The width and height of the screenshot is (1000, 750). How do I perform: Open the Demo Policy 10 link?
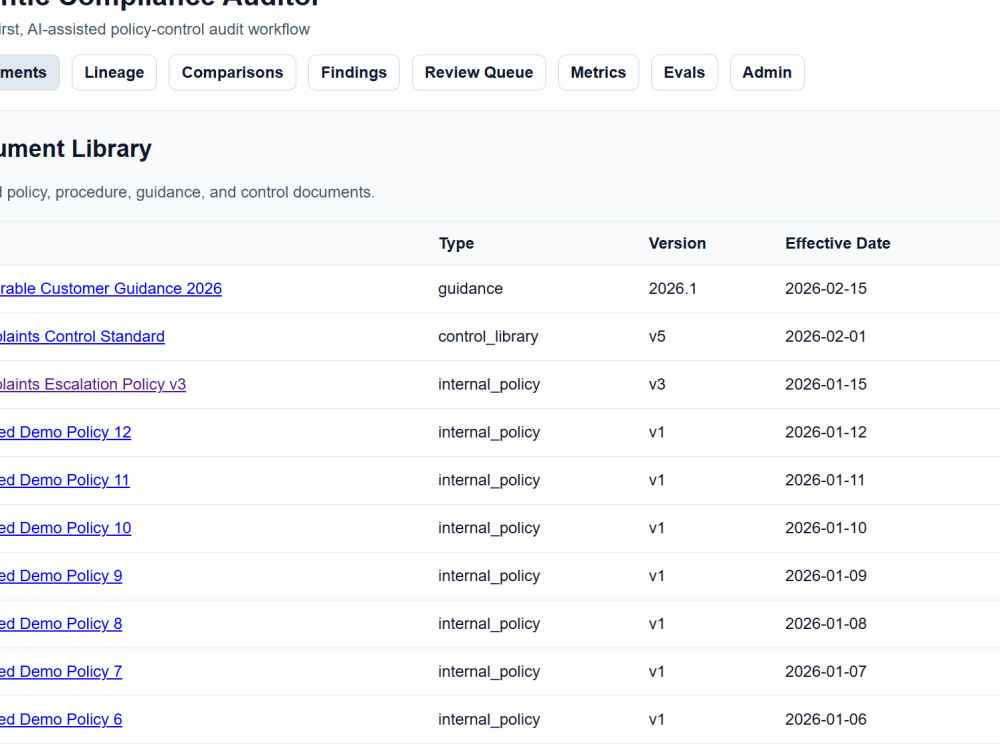(66, 527)
